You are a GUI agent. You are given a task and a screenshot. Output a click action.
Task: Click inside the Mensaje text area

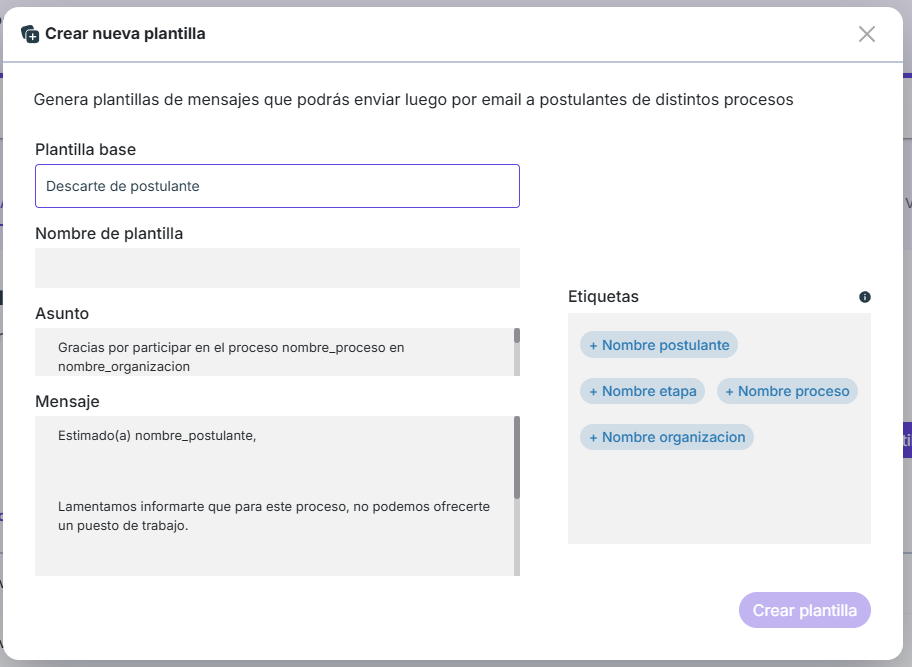[275, 496]
